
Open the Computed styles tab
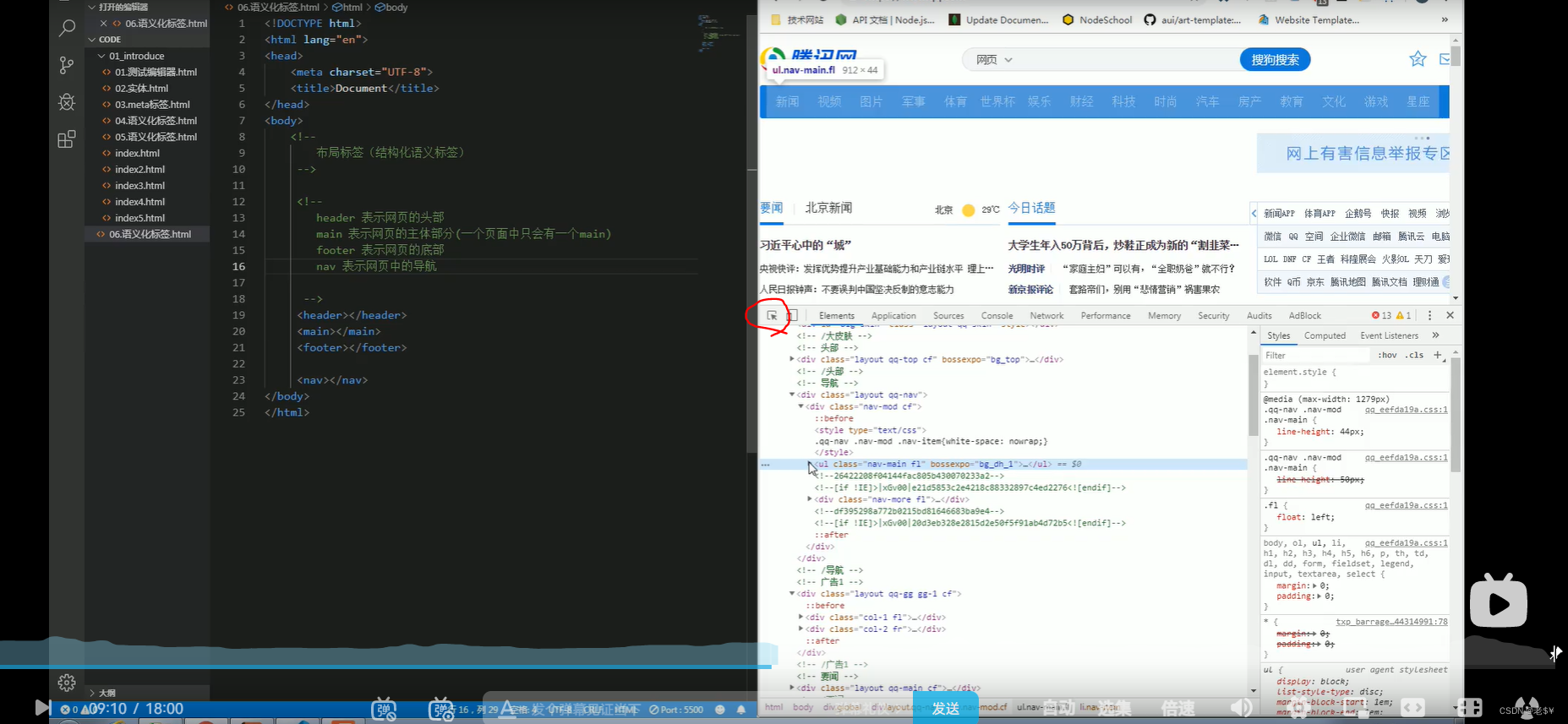coord(1325,335)
